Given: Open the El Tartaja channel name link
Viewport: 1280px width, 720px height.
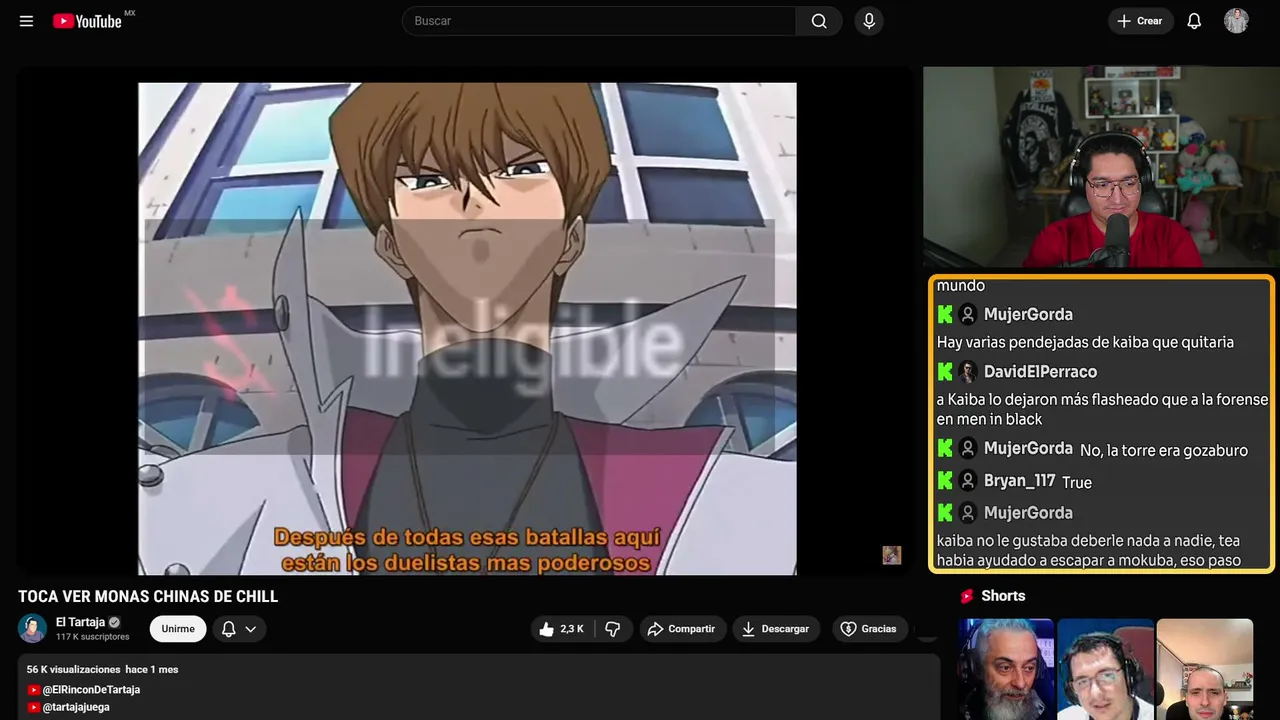Looking at the screenshot, I should [80, 622].
